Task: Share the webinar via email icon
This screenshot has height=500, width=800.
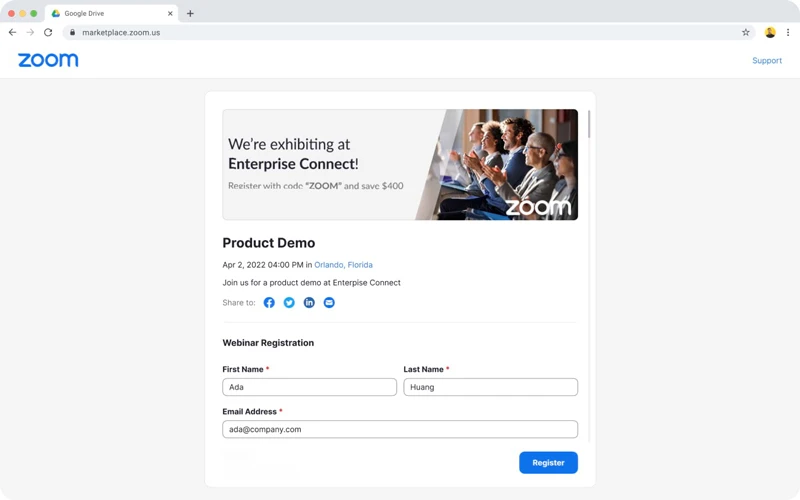Action: coord(329,302)
